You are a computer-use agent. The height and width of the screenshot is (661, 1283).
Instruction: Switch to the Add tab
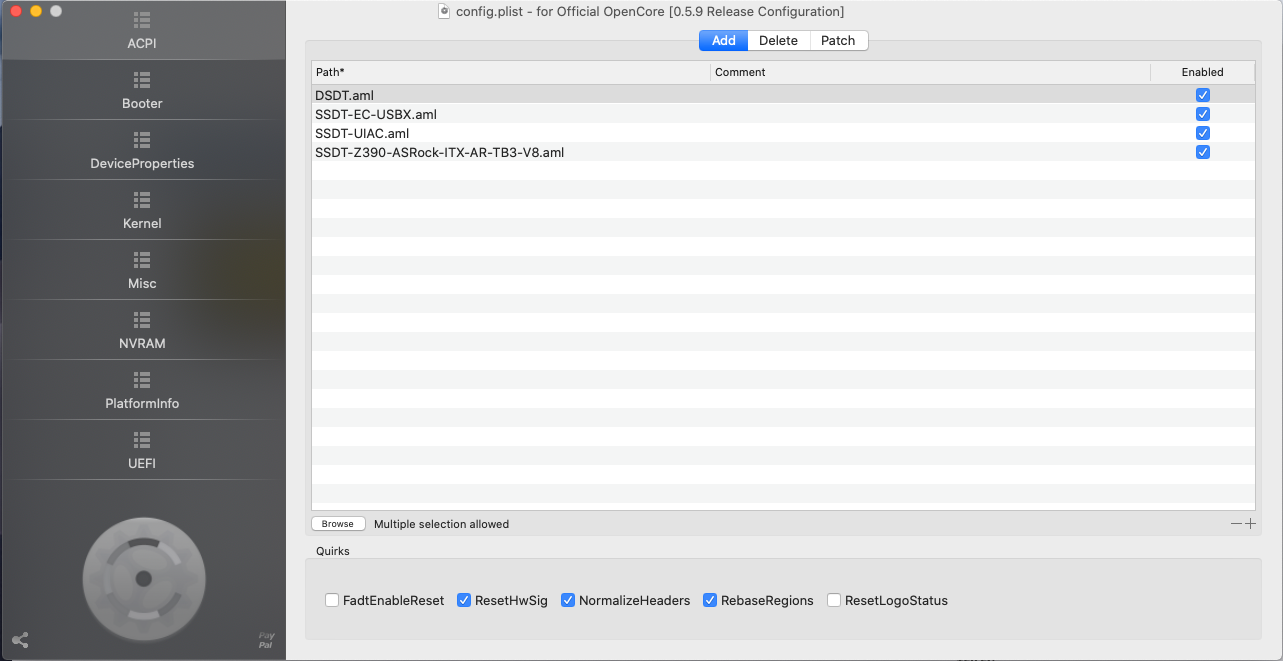pos(724,40)
